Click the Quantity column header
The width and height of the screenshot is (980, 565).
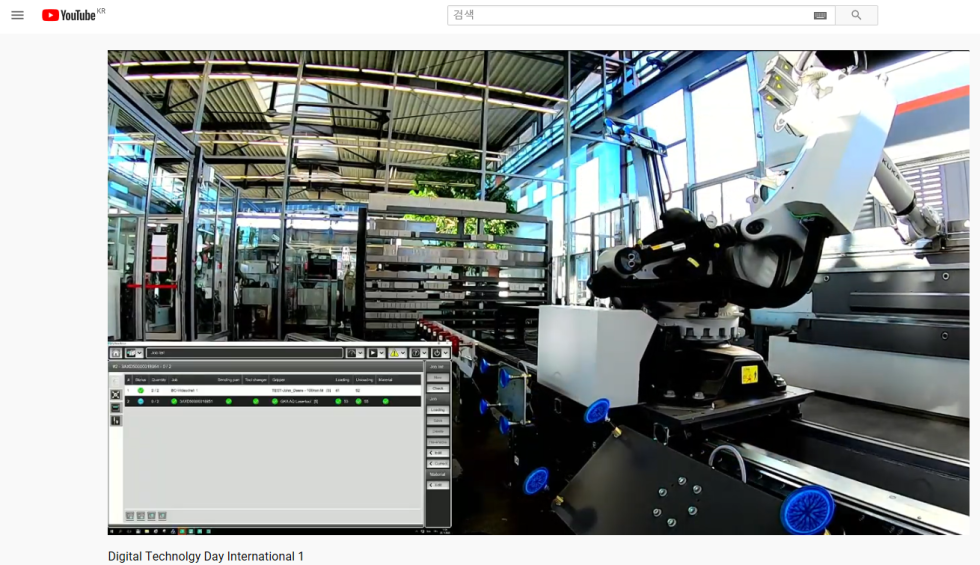(x=159, y=380)
